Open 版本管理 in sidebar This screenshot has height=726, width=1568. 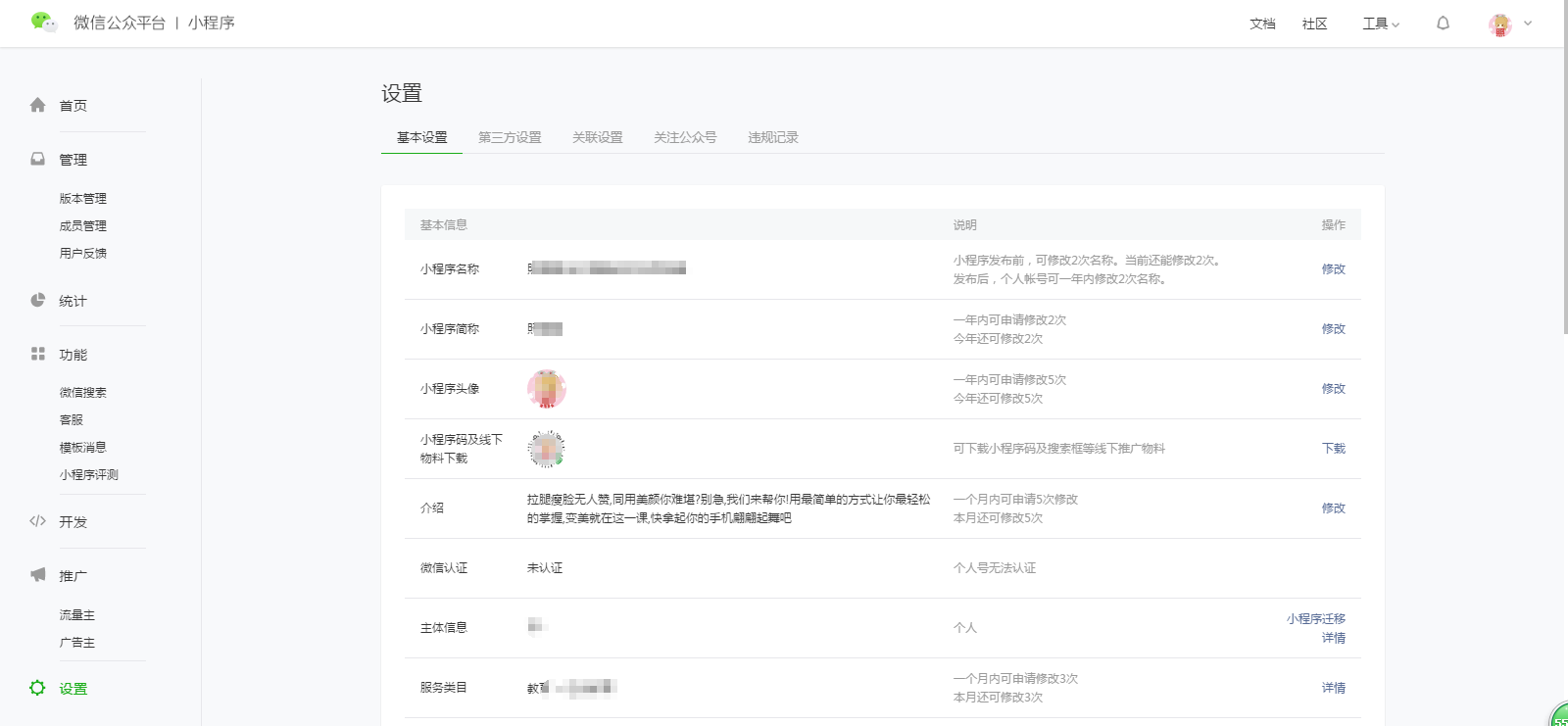[82, 199]
